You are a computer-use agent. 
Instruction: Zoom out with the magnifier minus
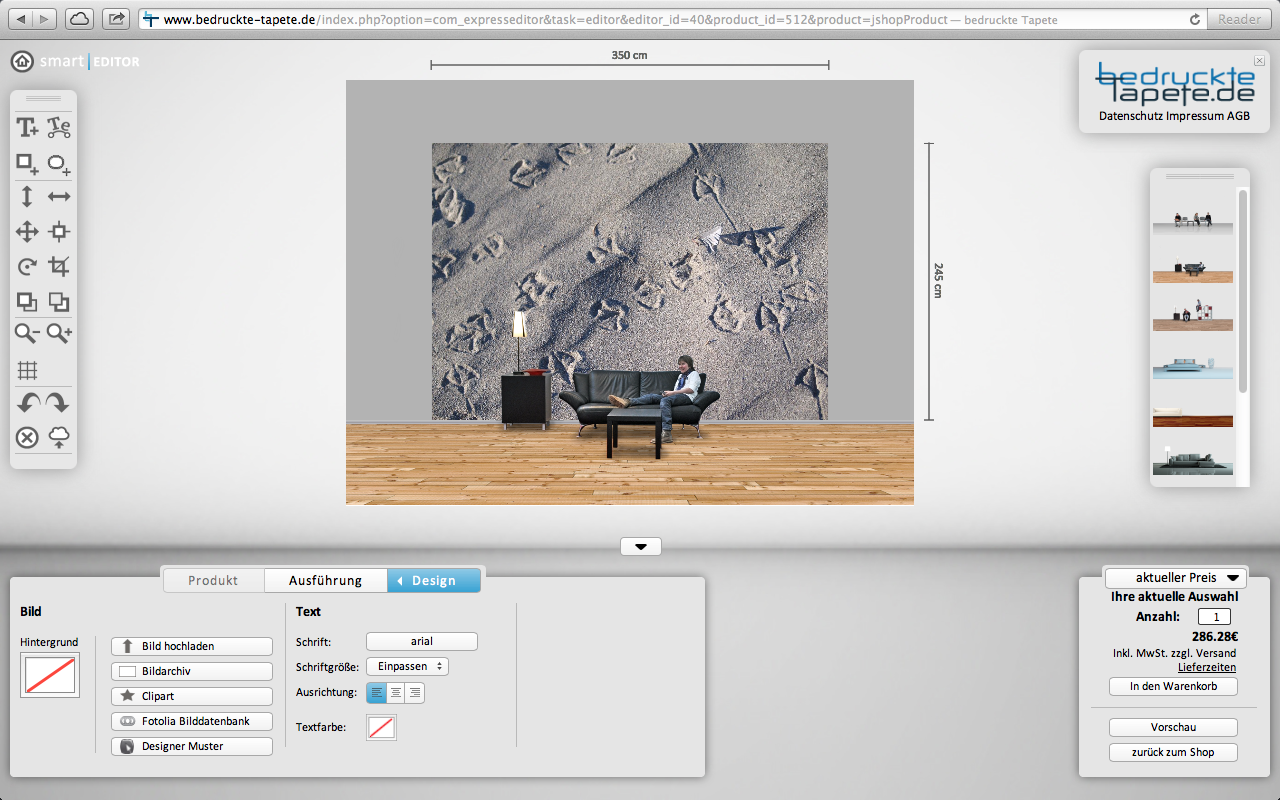(27, 334)
